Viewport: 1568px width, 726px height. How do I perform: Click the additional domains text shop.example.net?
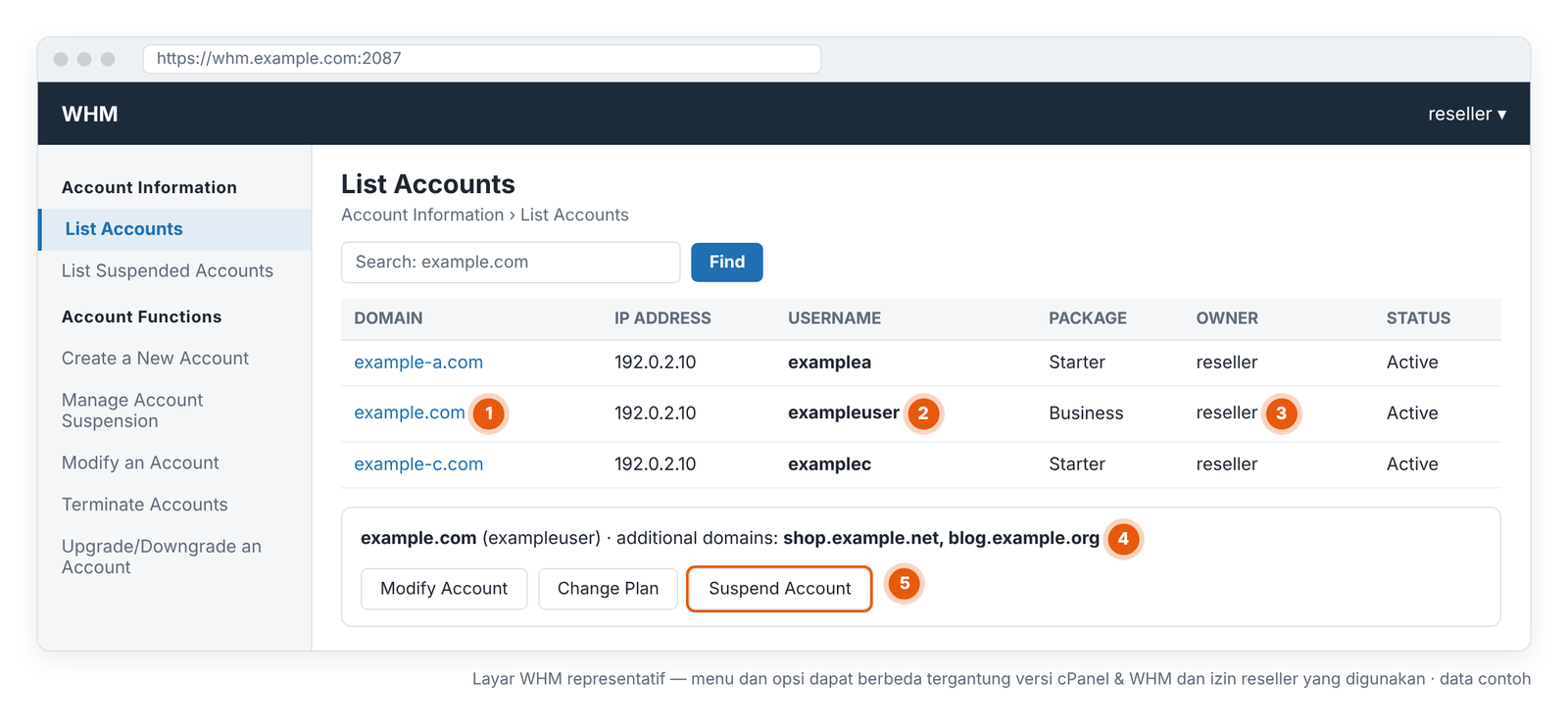coord(860,538)
